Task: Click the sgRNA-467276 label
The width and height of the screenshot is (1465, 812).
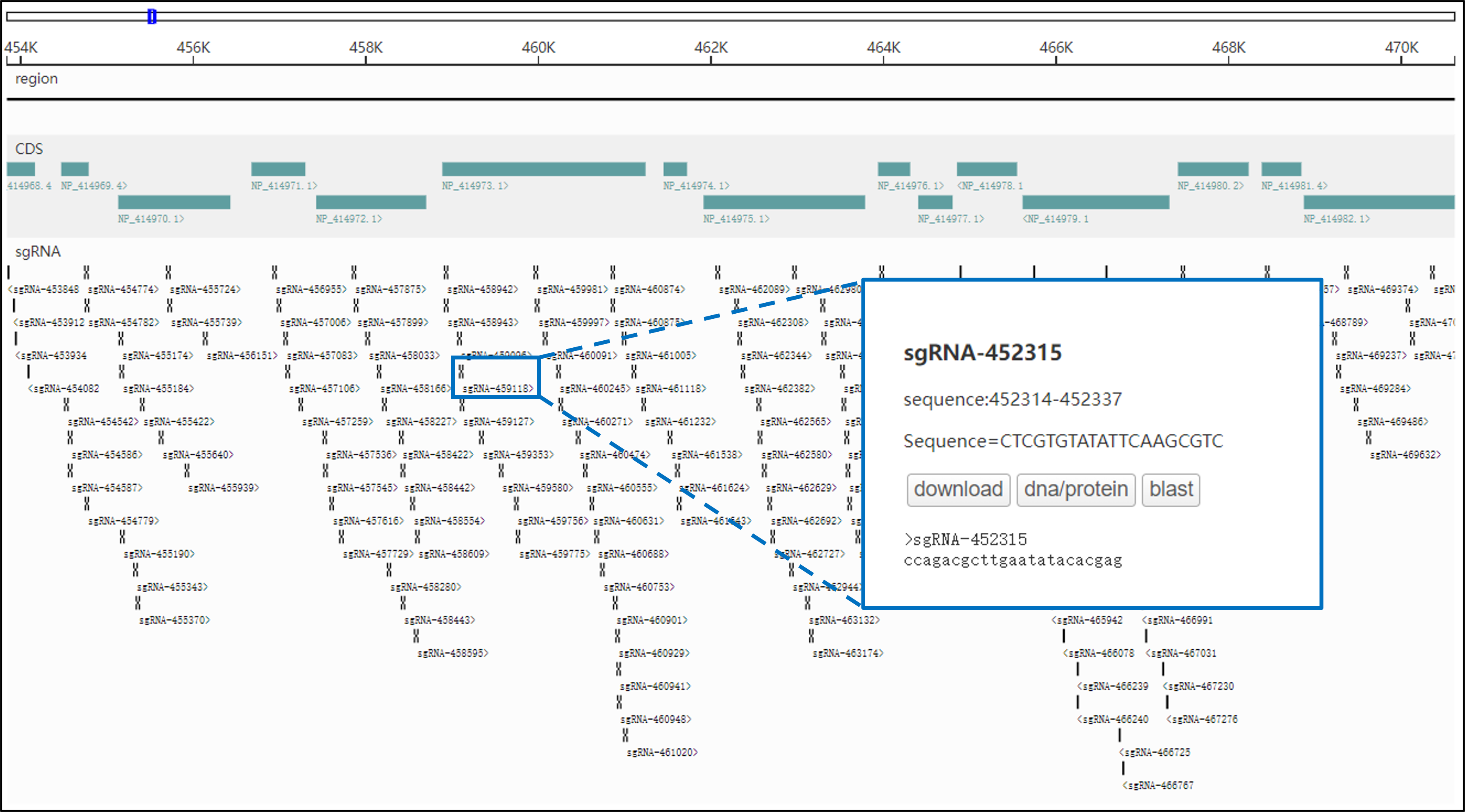Action: point(1202,719)
